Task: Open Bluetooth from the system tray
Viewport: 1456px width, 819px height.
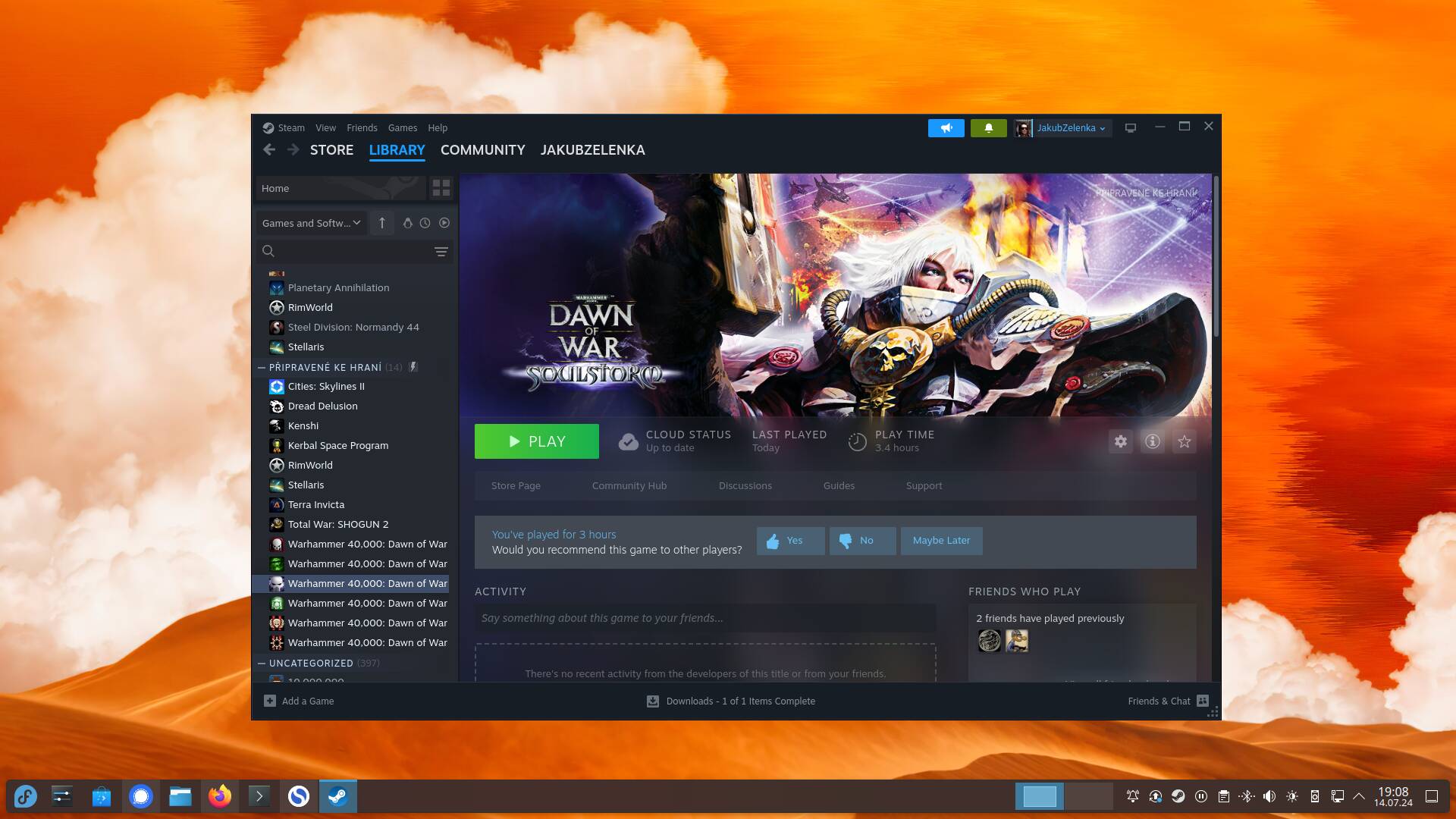Action: point(1246,797)
